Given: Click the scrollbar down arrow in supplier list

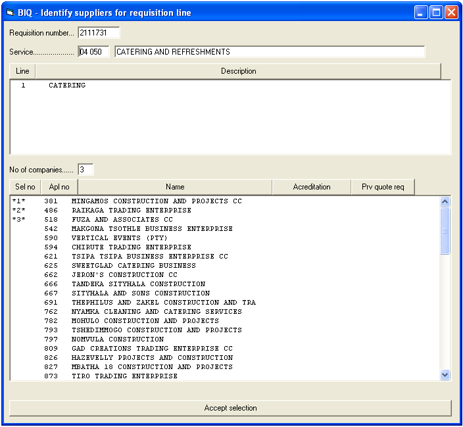Looking at the screenshot, I should 445,375.
